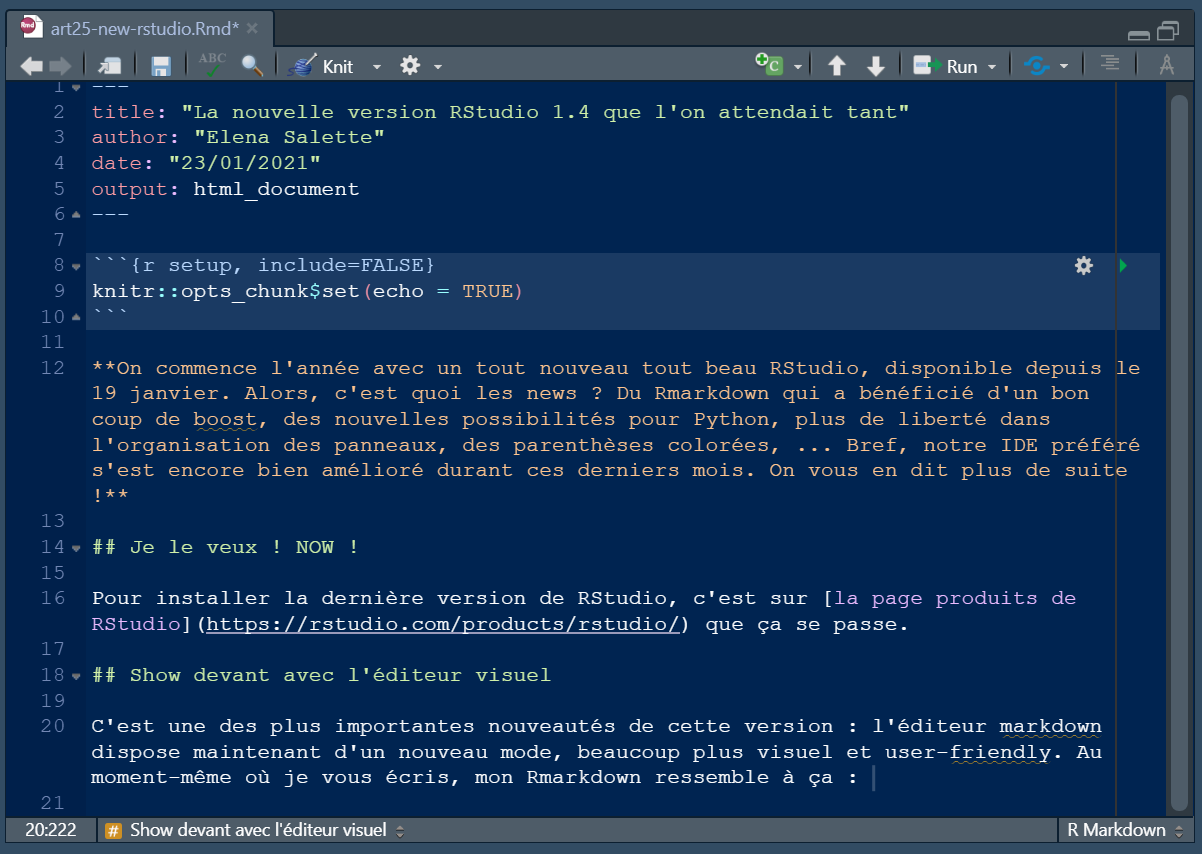Click the author "Elena Salette" text
Screen dimensions: 1202x854
click(x=290, y=137)
